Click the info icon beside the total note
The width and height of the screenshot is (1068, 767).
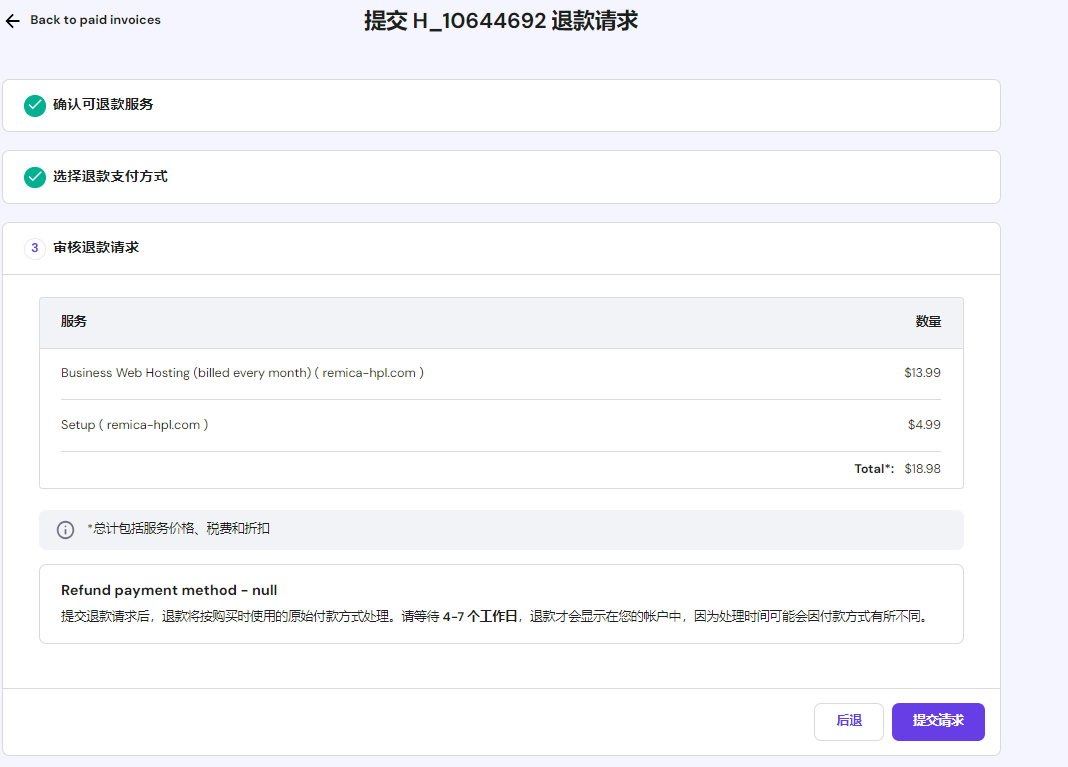65,530
